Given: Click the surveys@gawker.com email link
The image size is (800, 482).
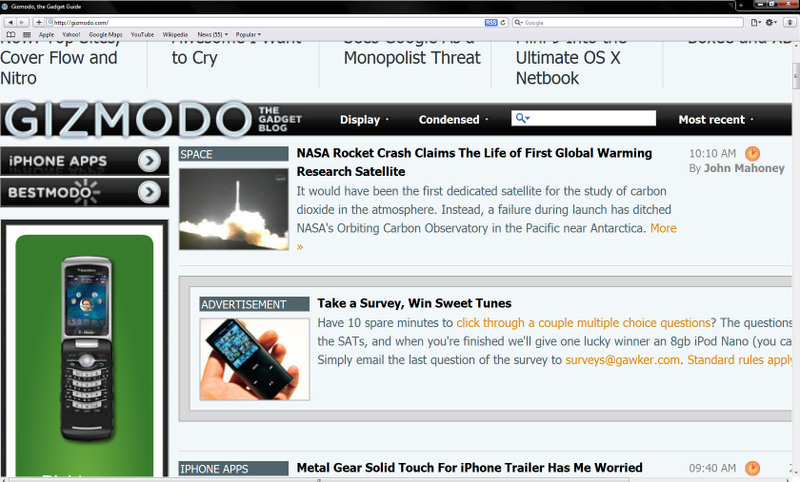Looking at the screenshot, I should (622, 360).
